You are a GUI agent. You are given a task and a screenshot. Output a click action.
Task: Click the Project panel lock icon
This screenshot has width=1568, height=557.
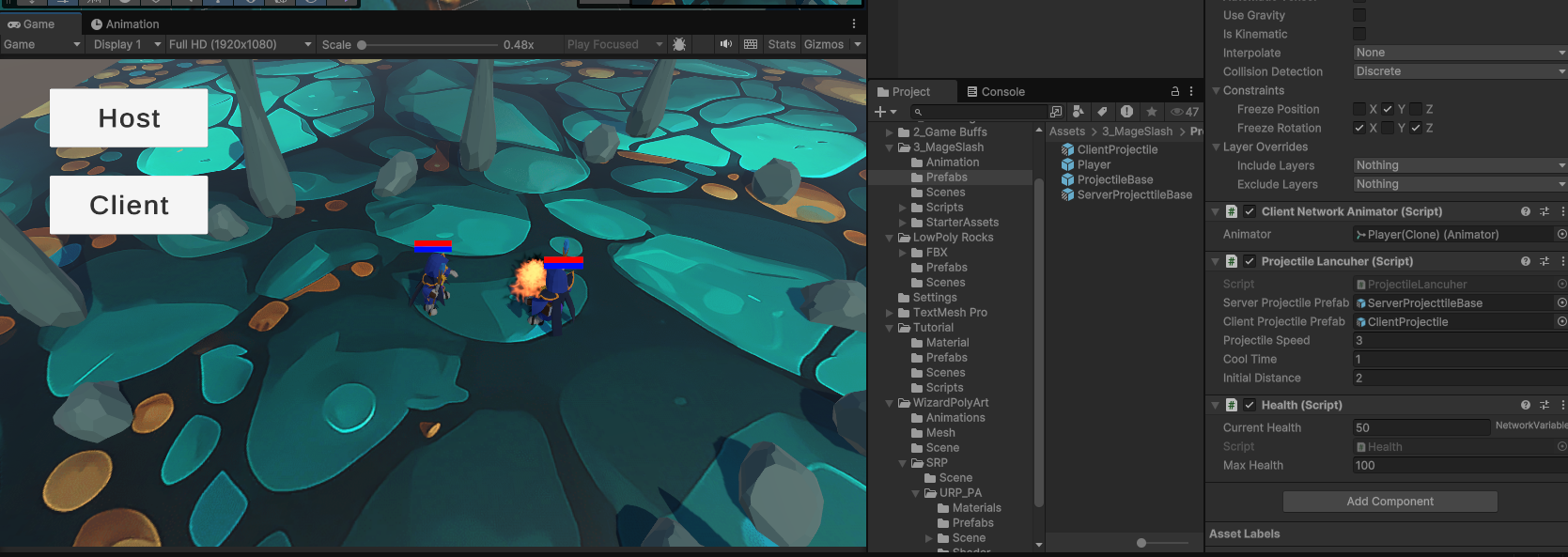[x=1174, y=91]
